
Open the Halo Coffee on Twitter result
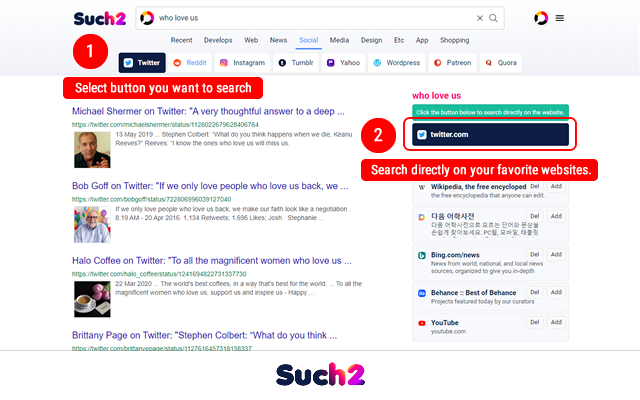pos(211,260)
